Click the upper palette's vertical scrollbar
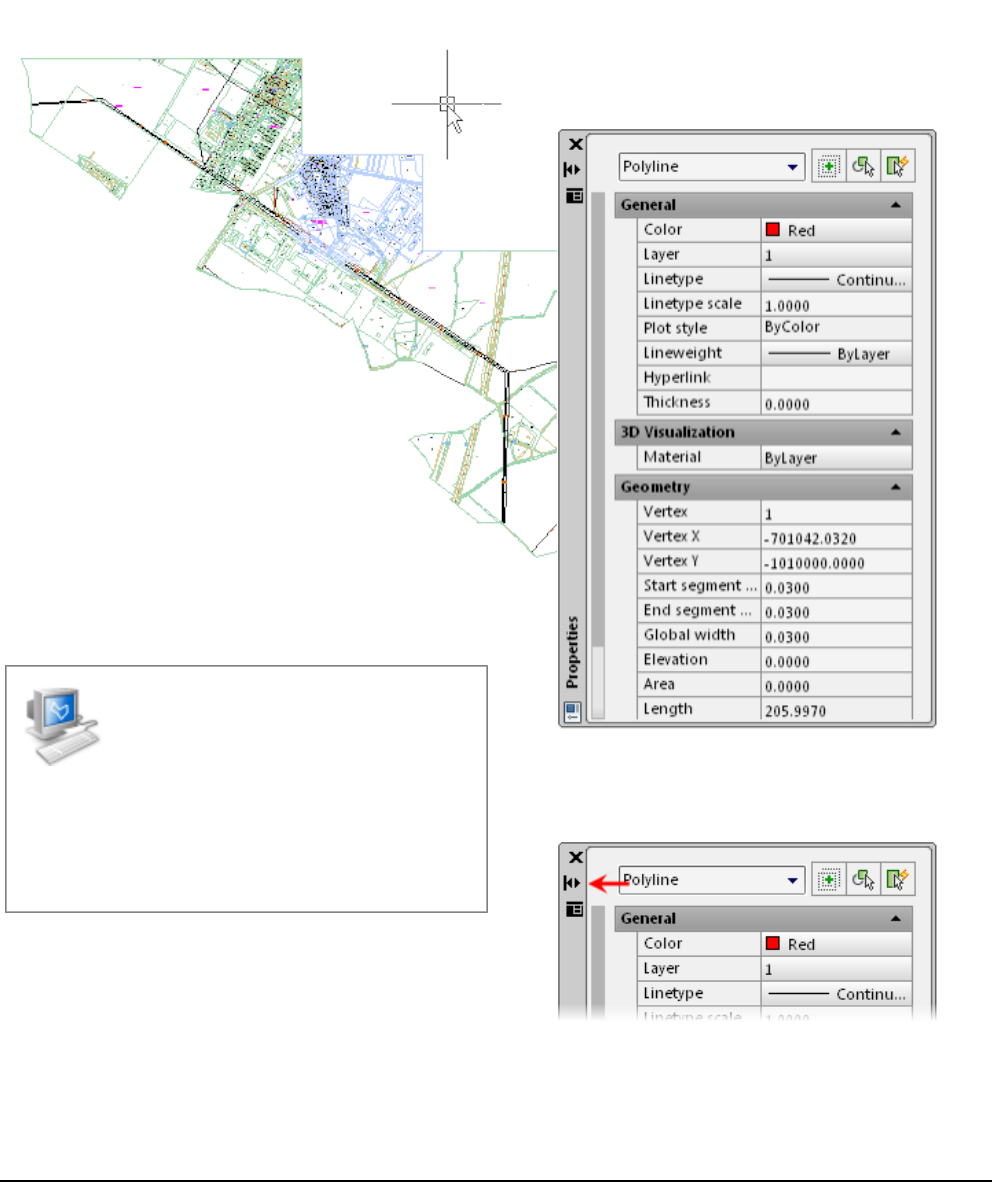 pos(598,456)
